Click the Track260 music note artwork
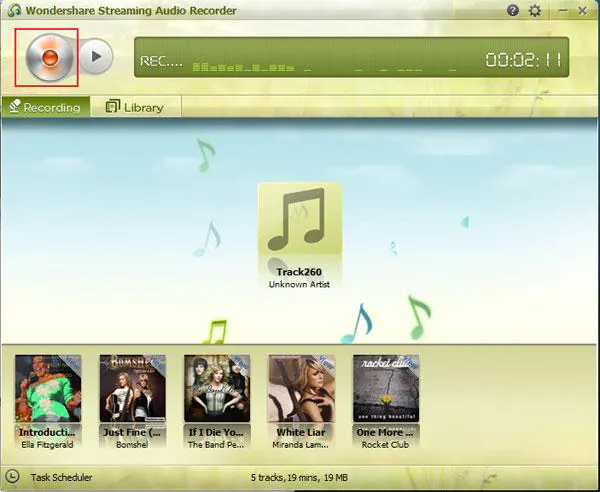This screenshot has width=600, height=492. pos(300,220)
